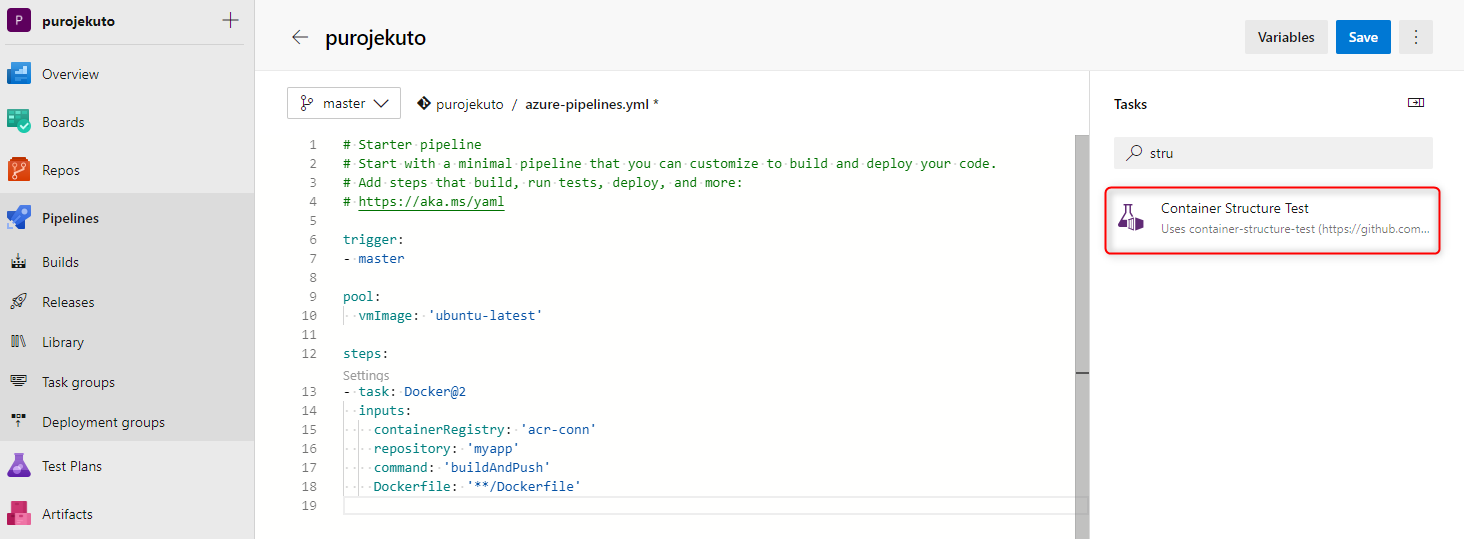Collapse the Tasks panel with arrow icon
This screenshot has width=1464, height=539.
point(1415,103)
